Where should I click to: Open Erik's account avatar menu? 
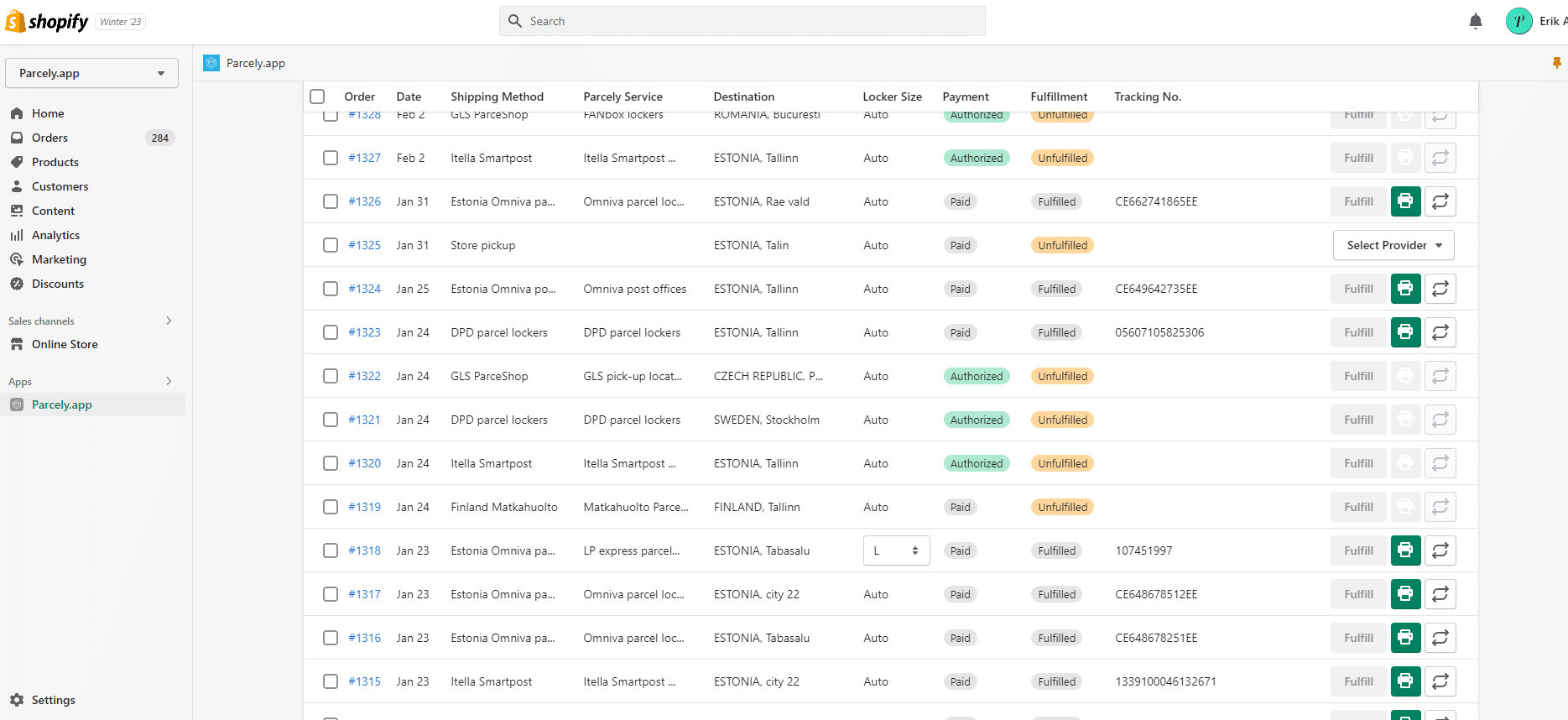[x=1519, y=21]
